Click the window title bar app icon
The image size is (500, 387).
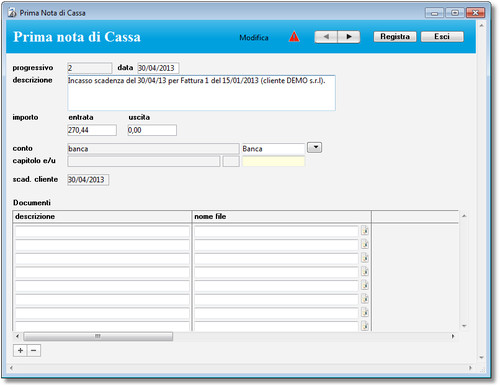[12, 13]
